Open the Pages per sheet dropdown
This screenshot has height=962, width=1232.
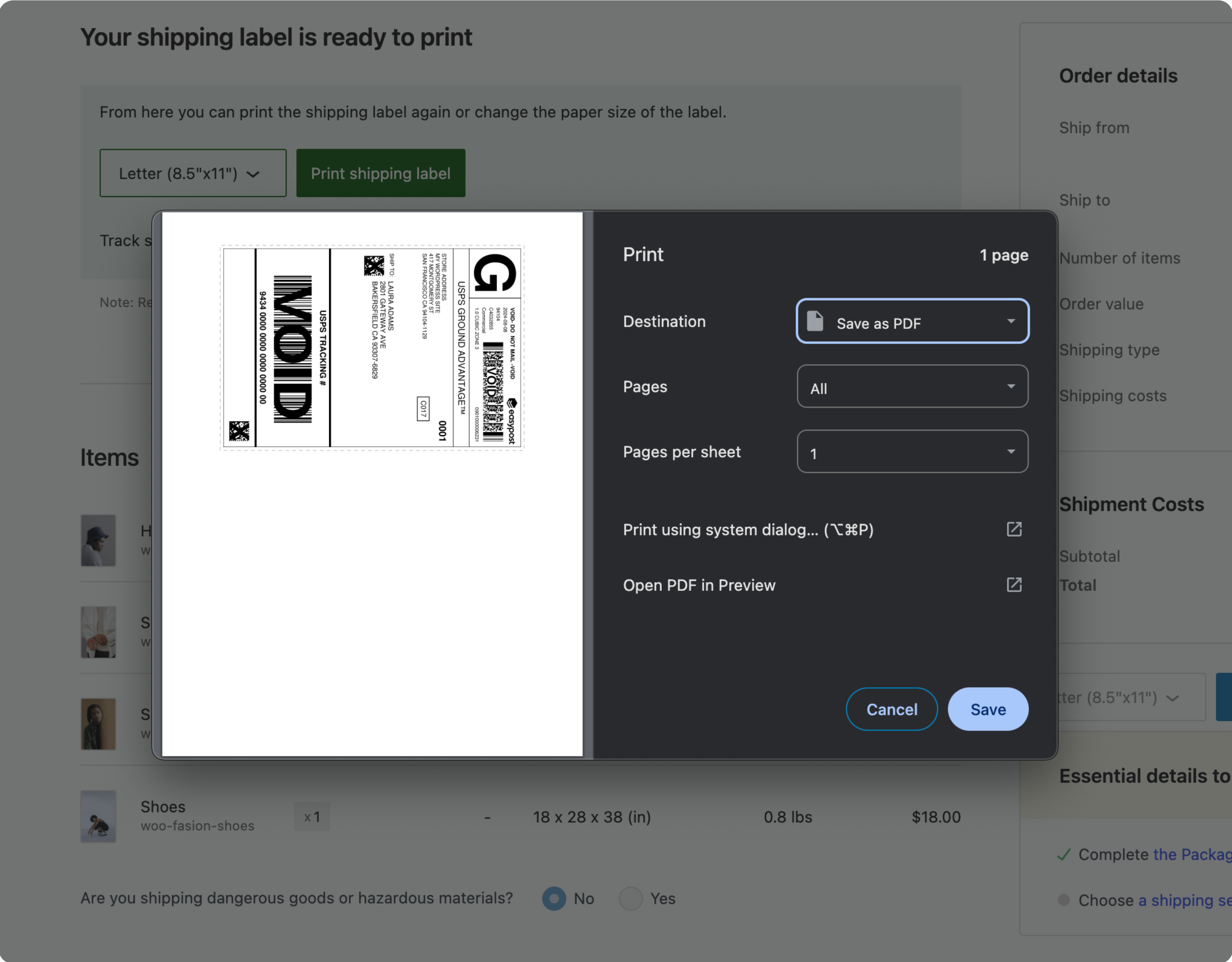point(912,451)
